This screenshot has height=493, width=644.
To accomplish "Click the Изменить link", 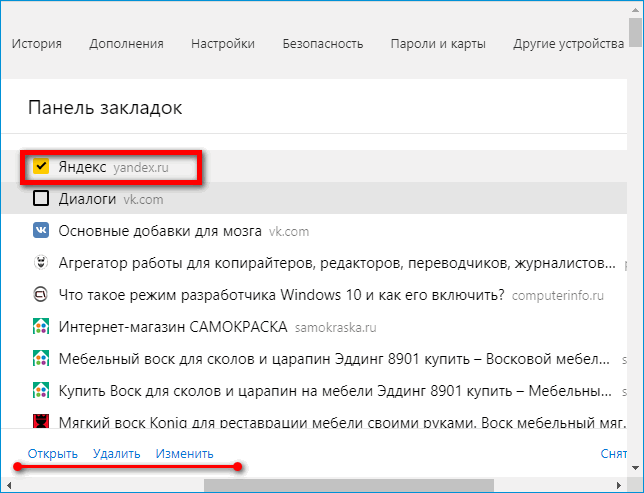I will point(184,454).
